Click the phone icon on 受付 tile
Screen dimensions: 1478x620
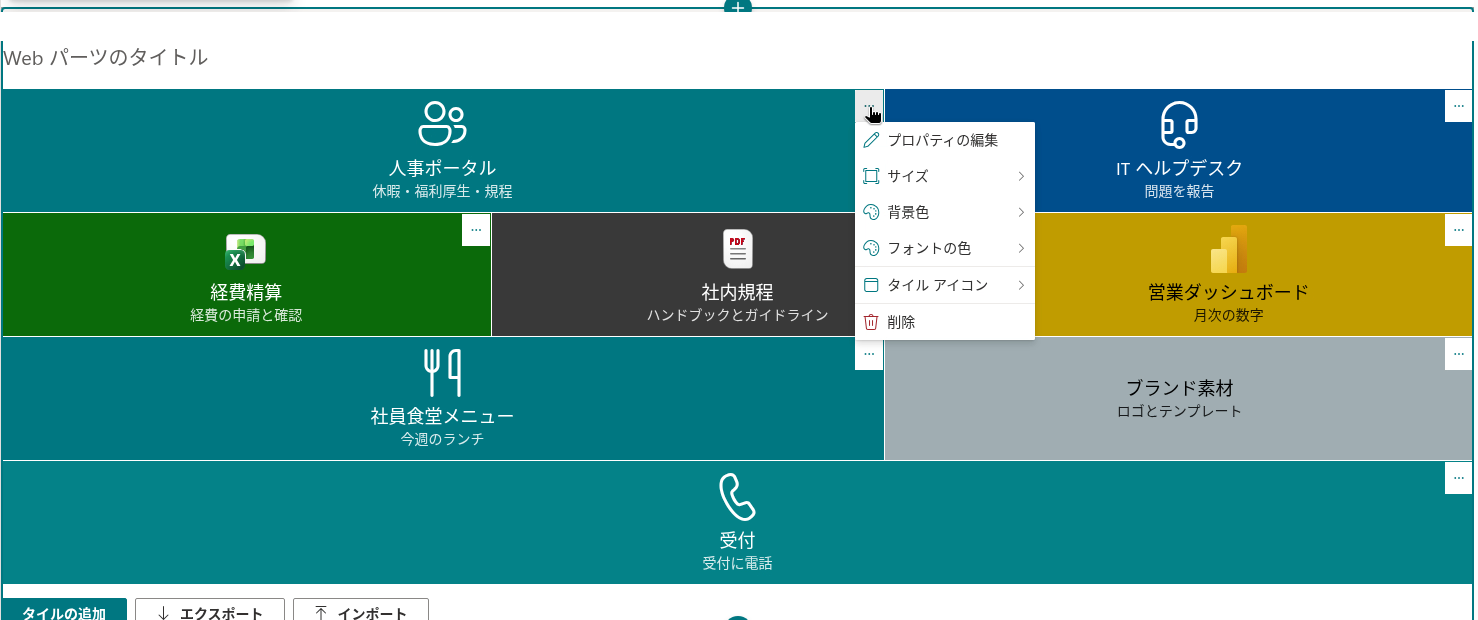(737, 497)
